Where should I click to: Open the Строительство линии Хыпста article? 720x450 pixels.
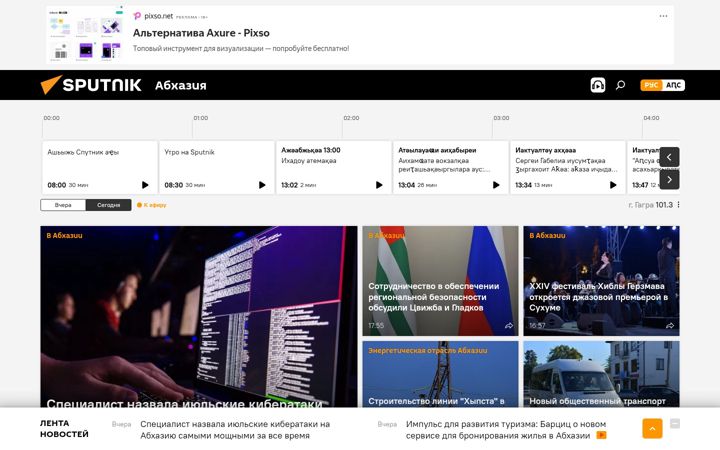436,401
